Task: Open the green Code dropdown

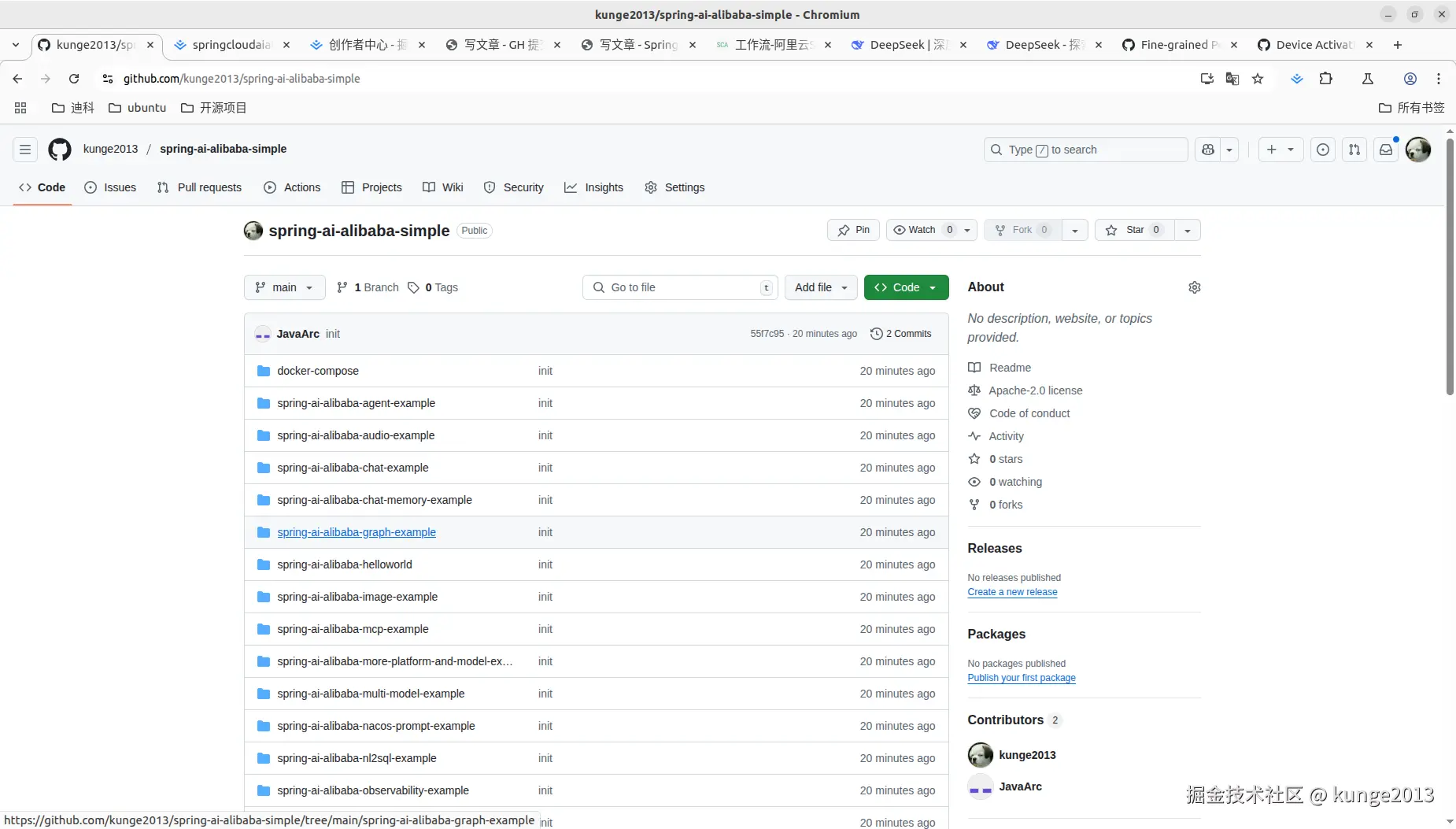Action: (906, 287)
